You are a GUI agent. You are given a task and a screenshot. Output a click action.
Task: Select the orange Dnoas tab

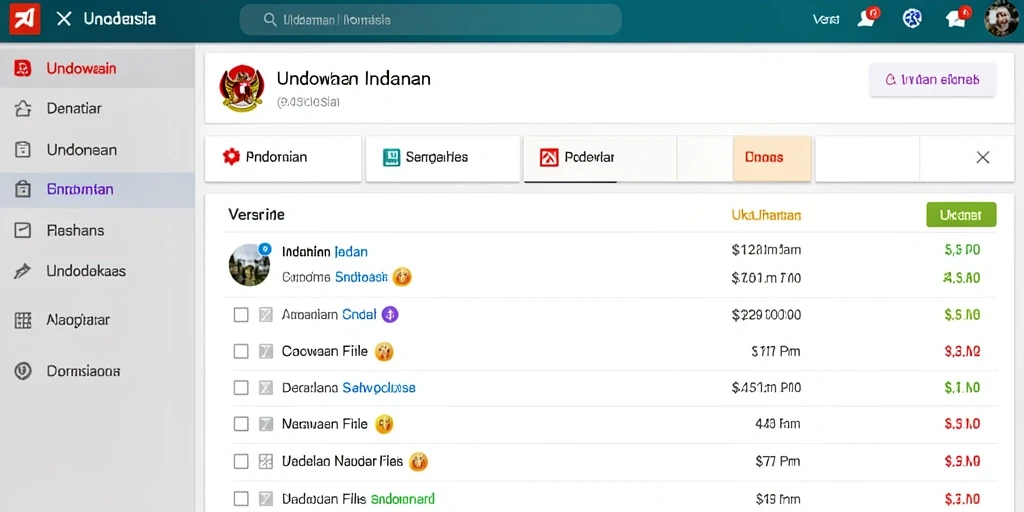coord(772,158)
